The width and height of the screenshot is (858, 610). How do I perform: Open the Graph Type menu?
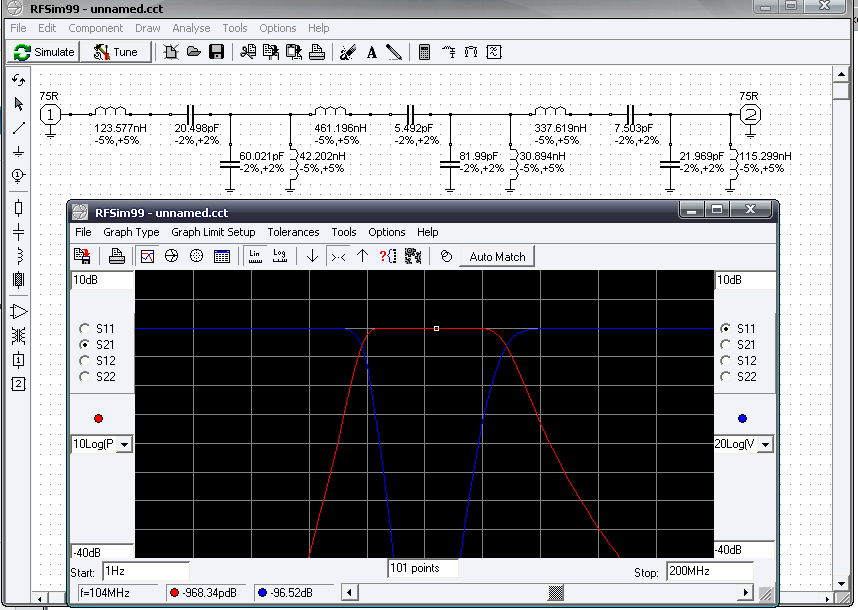pyautogui.click(x=131, y=232)
